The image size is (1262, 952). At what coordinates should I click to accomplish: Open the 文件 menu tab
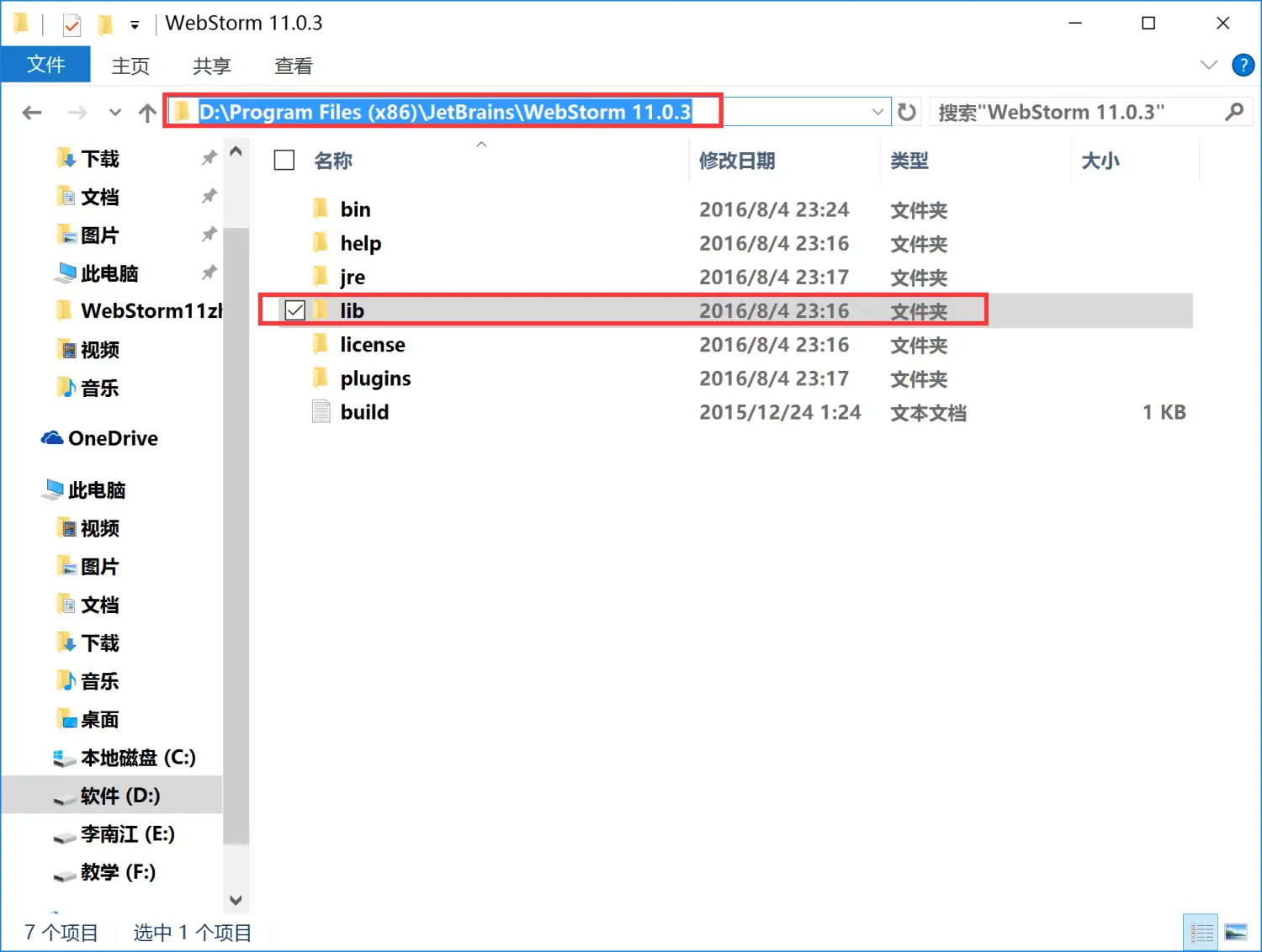coord(45,65)
